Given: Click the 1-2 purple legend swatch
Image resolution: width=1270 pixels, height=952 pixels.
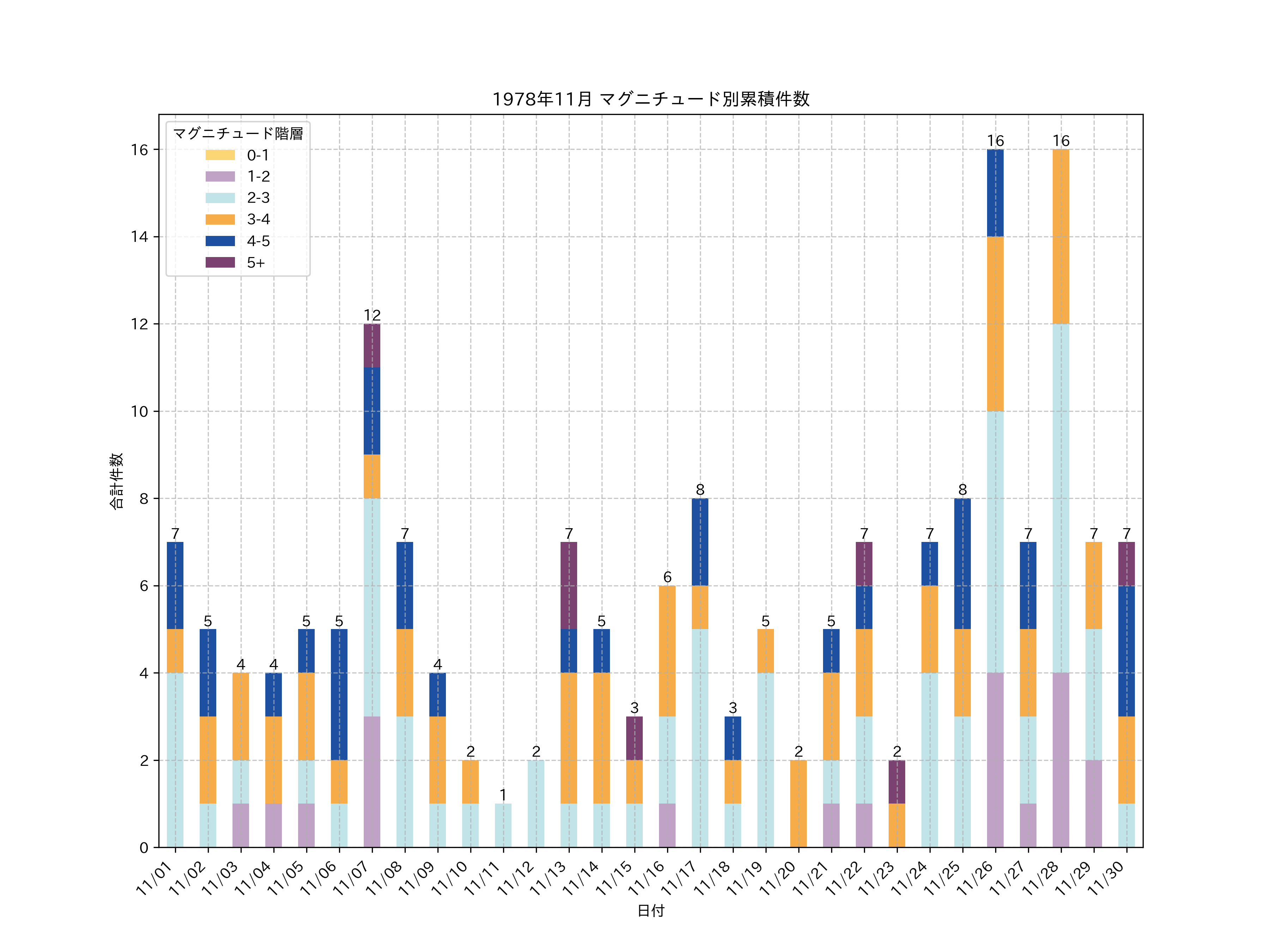Looking at the screenshot, I should 220,177.
